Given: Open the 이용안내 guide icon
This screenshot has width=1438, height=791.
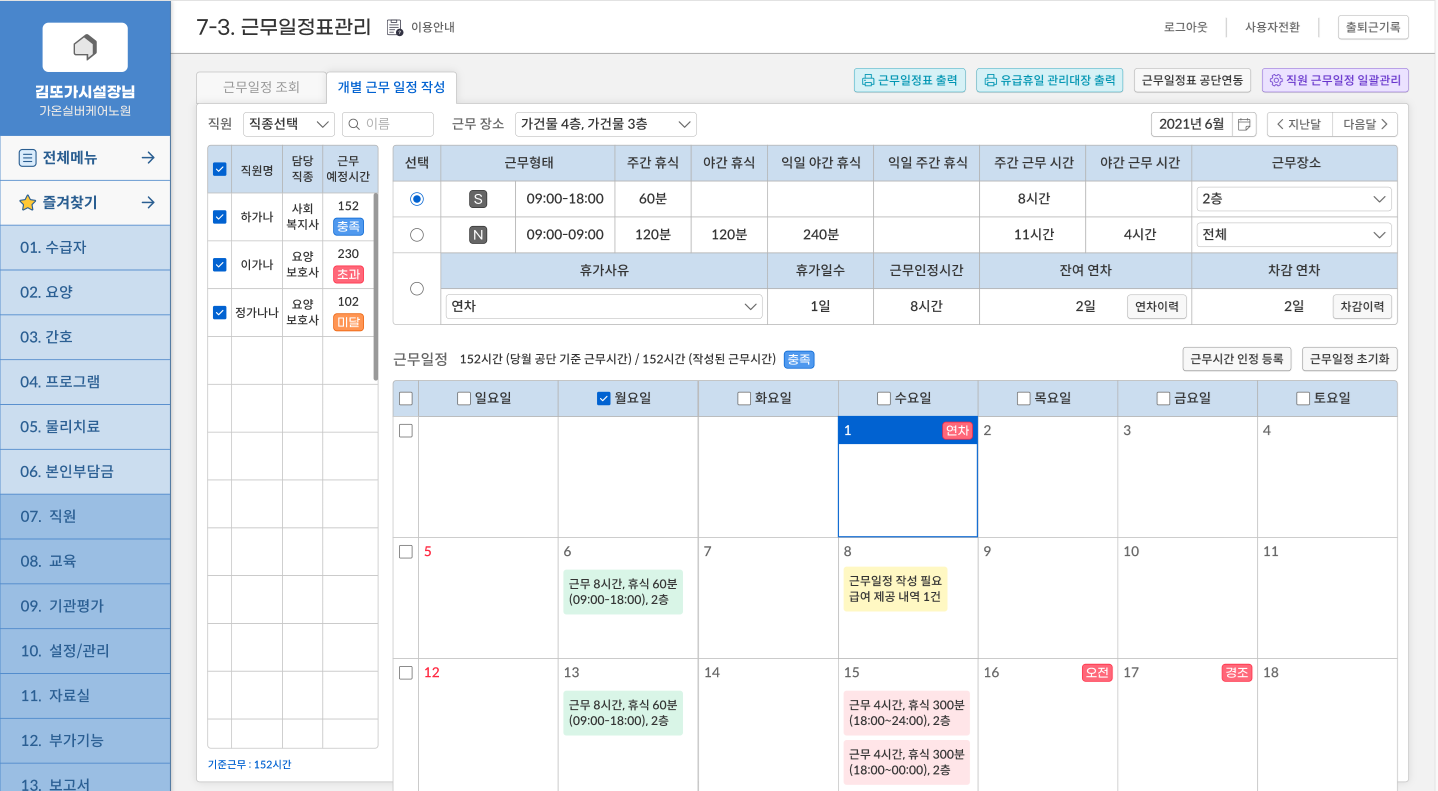Looking at the screenshot, I should (394, 27).
